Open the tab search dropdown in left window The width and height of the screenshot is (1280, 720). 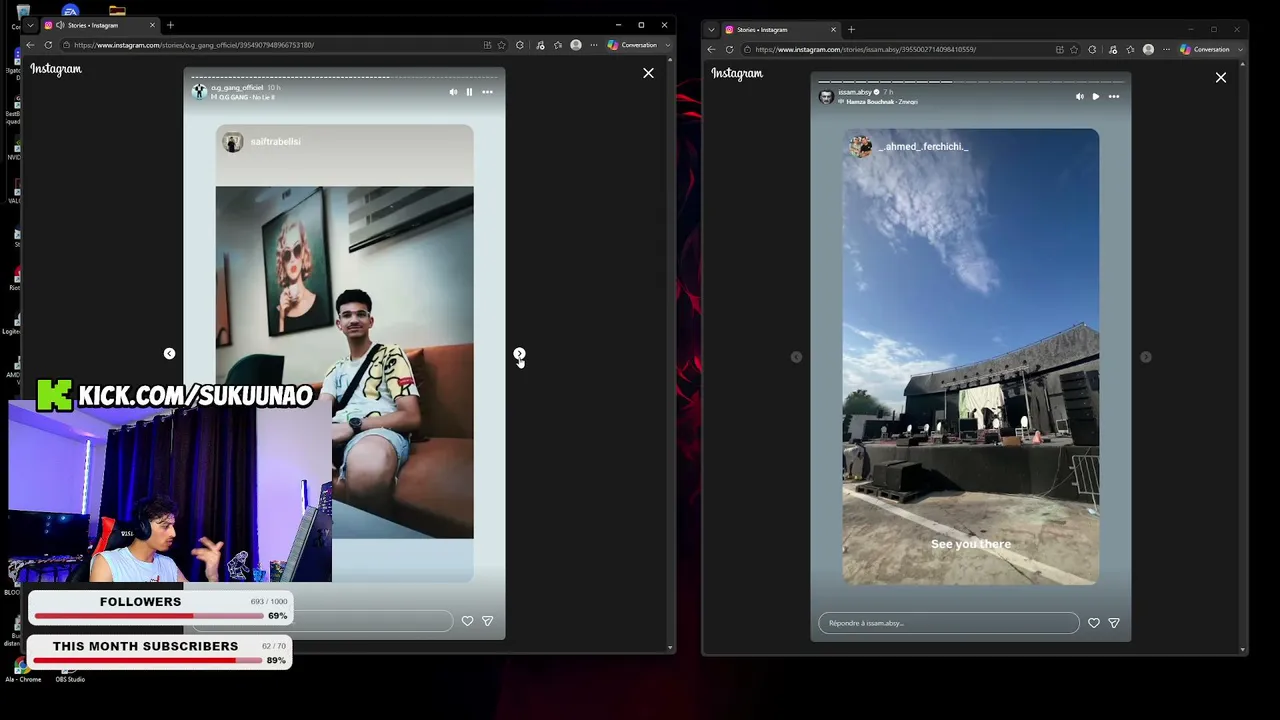pos(30,25)
